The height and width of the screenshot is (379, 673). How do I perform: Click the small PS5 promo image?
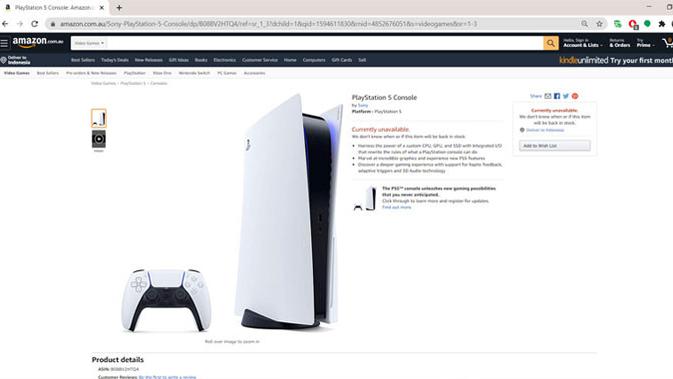(x=365, y=199)
